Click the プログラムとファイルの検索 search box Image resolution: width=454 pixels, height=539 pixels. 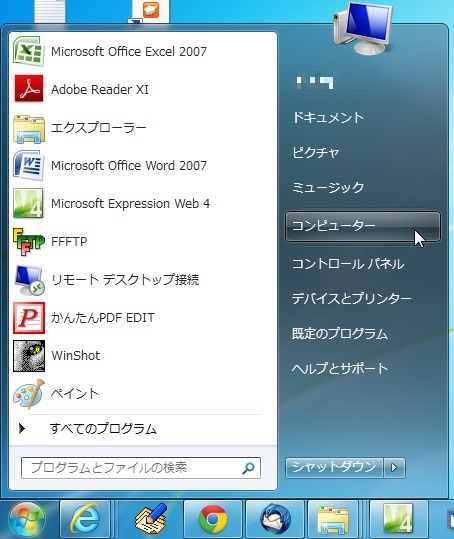(x=141, y=468)
